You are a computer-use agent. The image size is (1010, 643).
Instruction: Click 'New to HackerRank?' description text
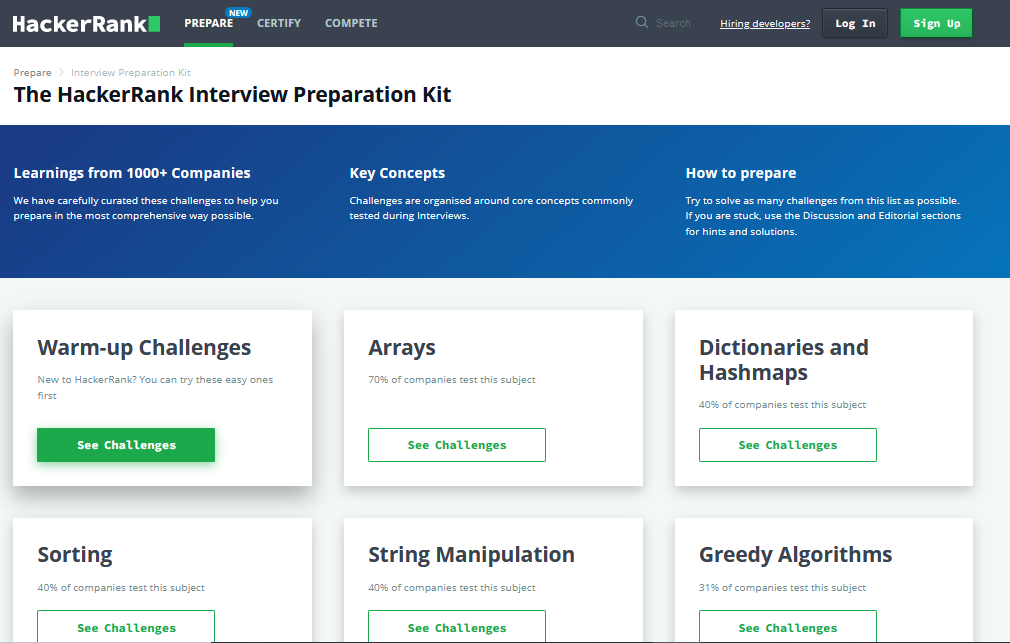(x=155, y=387)
